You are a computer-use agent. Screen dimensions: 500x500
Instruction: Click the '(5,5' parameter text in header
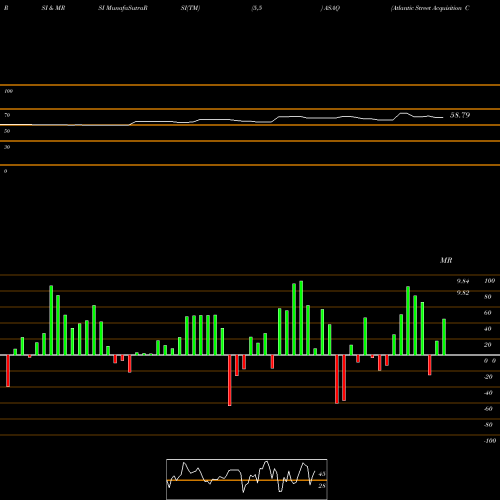pyautogui.click(x=257, y=8)
